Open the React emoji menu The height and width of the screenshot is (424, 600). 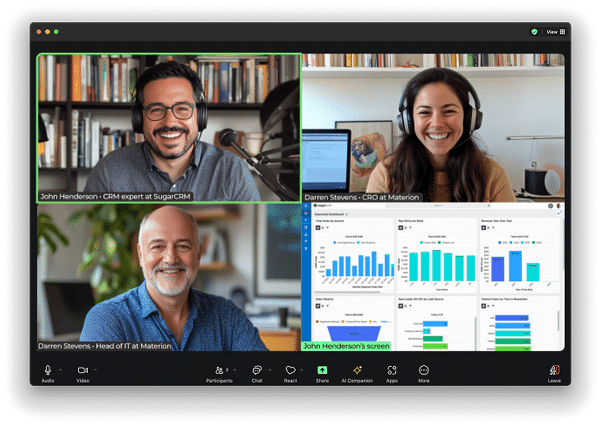pos(290,371)
